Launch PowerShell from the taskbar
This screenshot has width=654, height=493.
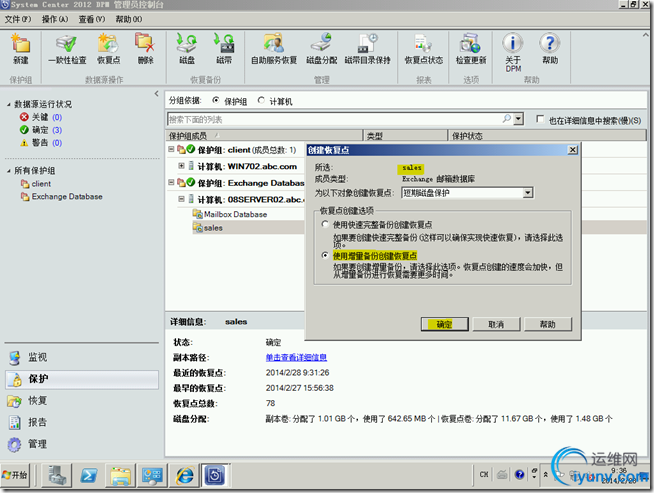point(89,475)
